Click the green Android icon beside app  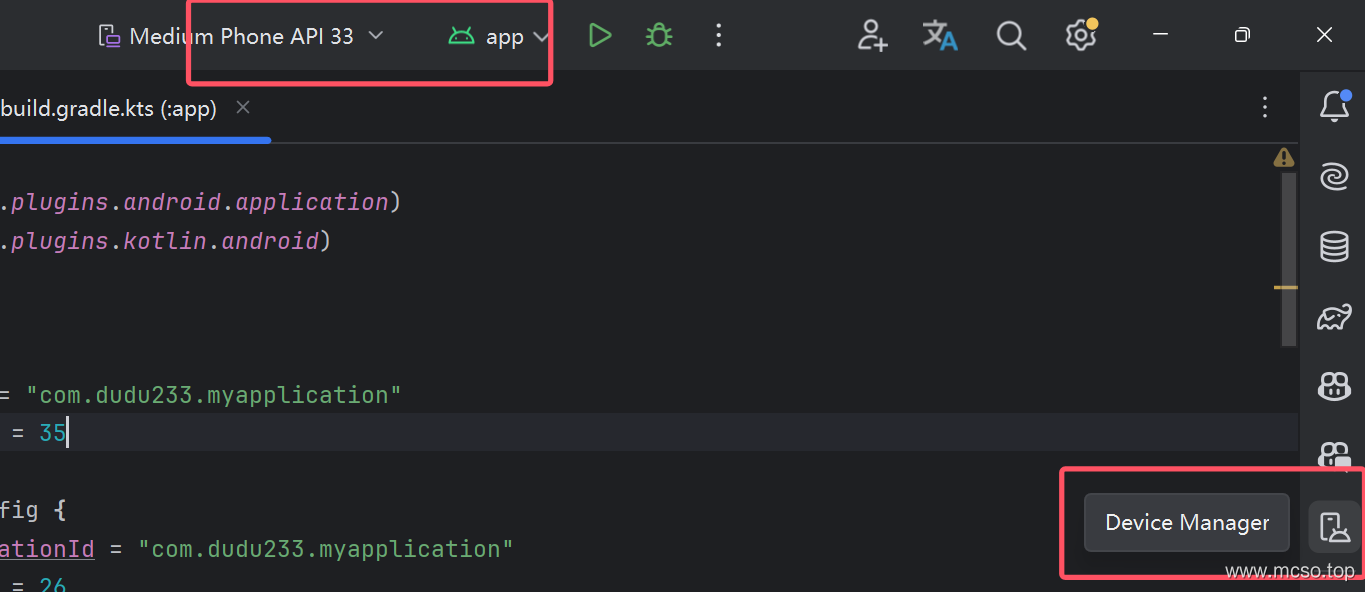(461, 37)
